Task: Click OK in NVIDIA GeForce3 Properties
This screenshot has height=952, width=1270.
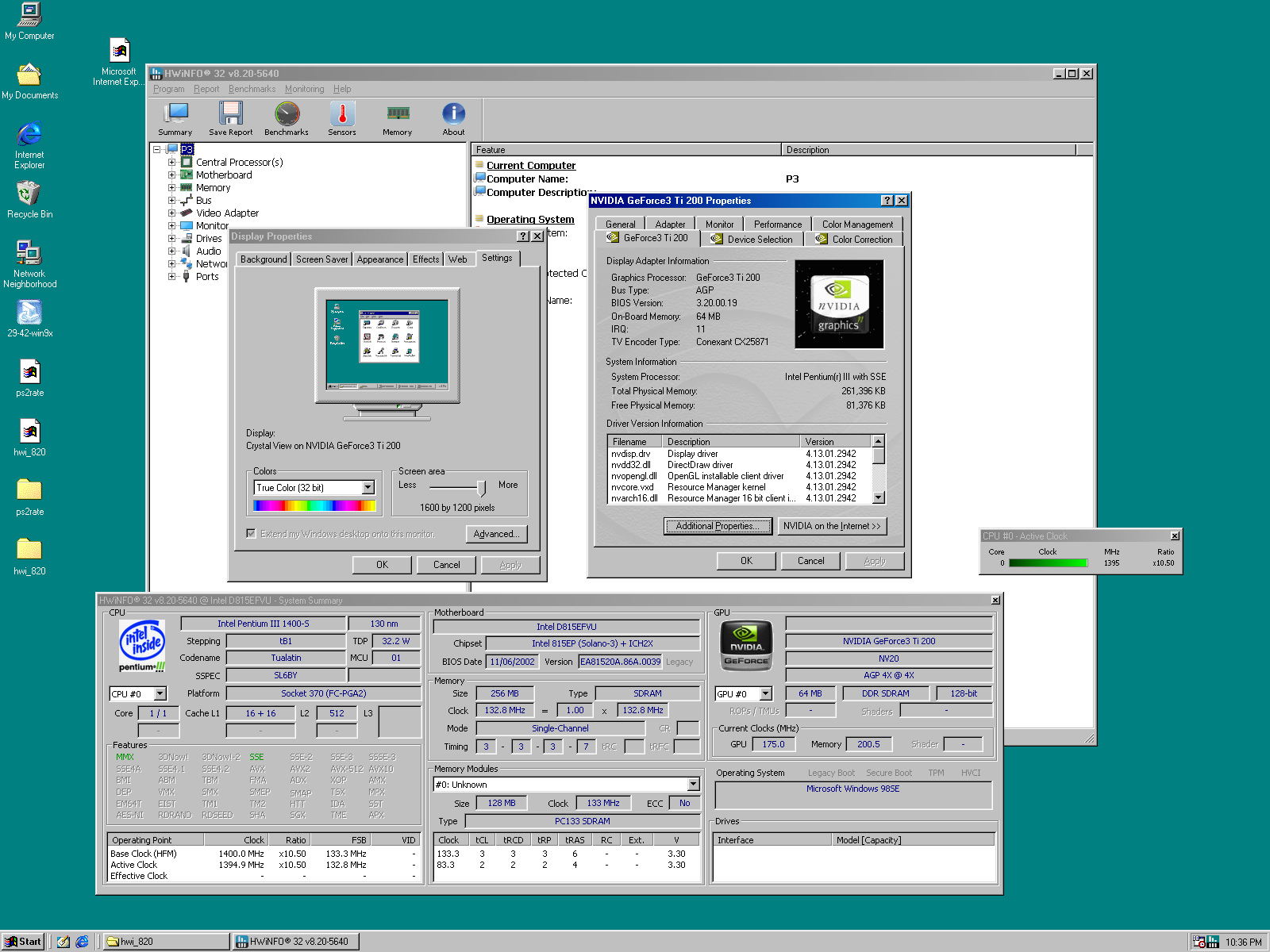Action: point(746,561)
